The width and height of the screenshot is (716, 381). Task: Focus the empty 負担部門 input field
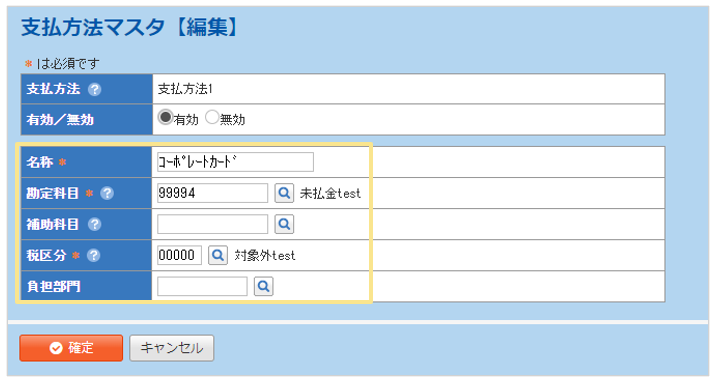point(202,286)
